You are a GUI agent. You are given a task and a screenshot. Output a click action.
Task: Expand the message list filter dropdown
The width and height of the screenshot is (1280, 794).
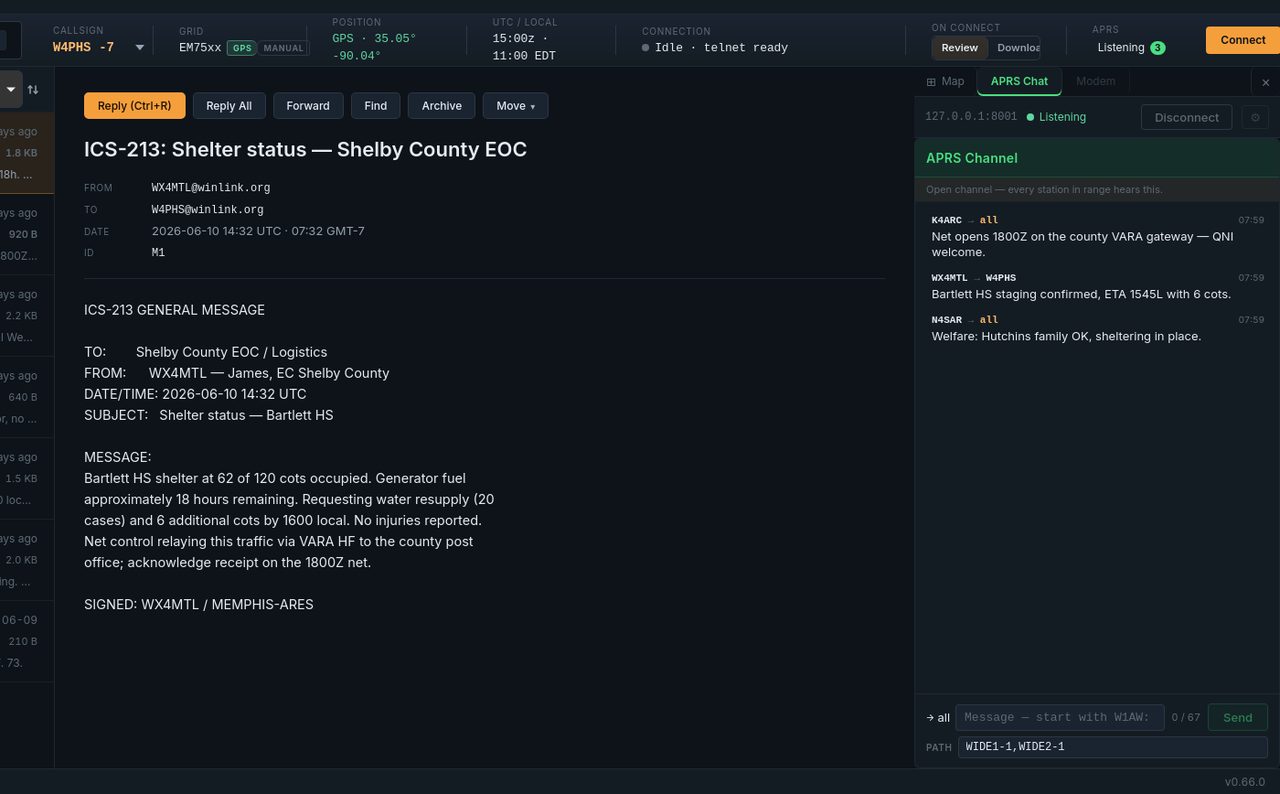(x=11, y=89)
